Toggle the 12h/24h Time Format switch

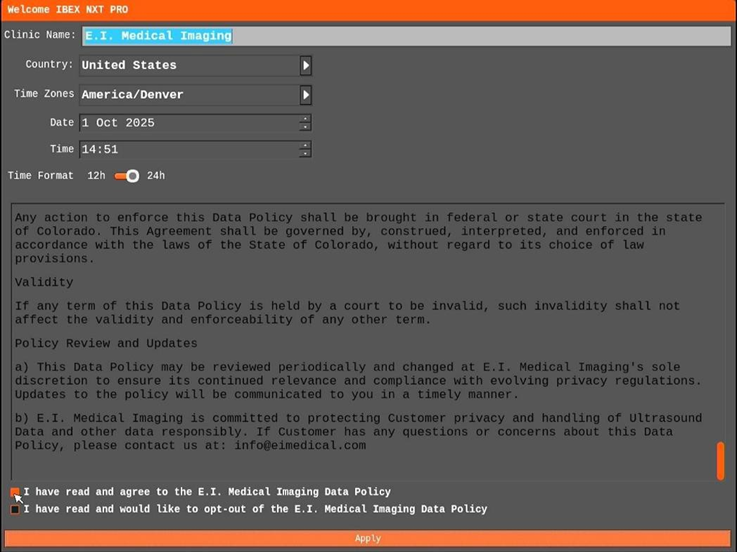click(126, 176)
